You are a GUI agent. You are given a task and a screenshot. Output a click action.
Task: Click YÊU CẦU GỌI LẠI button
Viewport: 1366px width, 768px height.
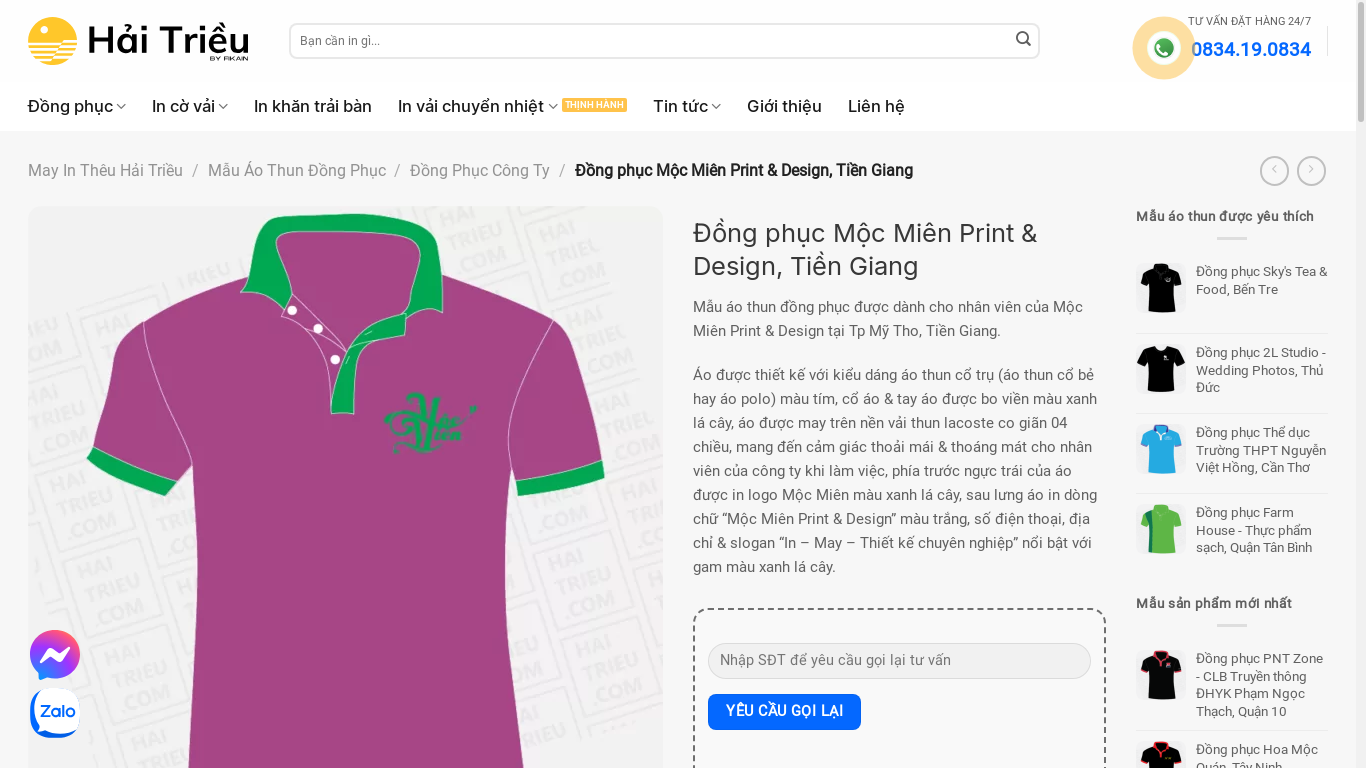tap(784, 712)
